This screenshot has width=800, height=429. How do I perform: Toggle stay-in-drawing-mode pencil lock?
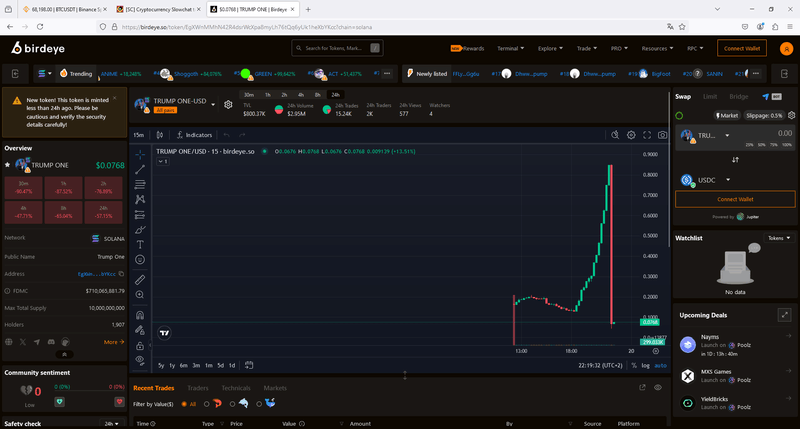pos(140,330)
